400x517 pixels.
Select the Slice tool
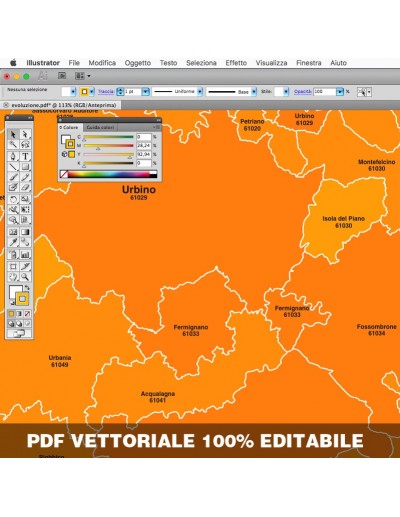[x=25, y=266]
